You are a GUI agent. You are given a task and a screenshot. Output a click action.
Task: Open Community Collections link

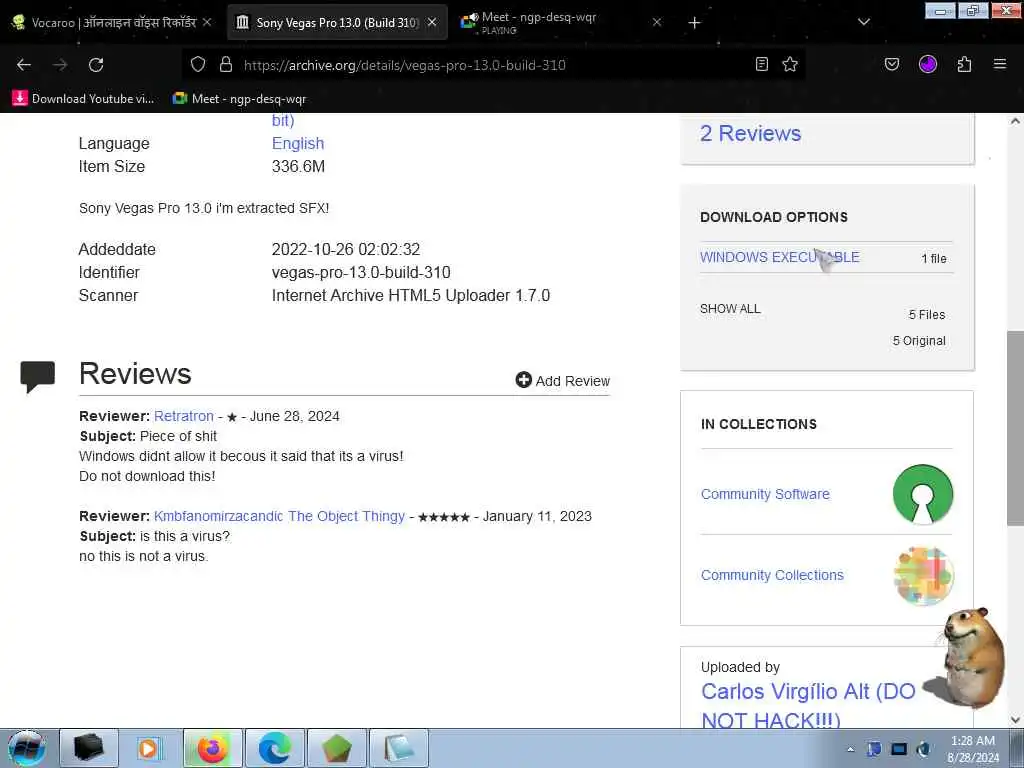pos(772,575)
